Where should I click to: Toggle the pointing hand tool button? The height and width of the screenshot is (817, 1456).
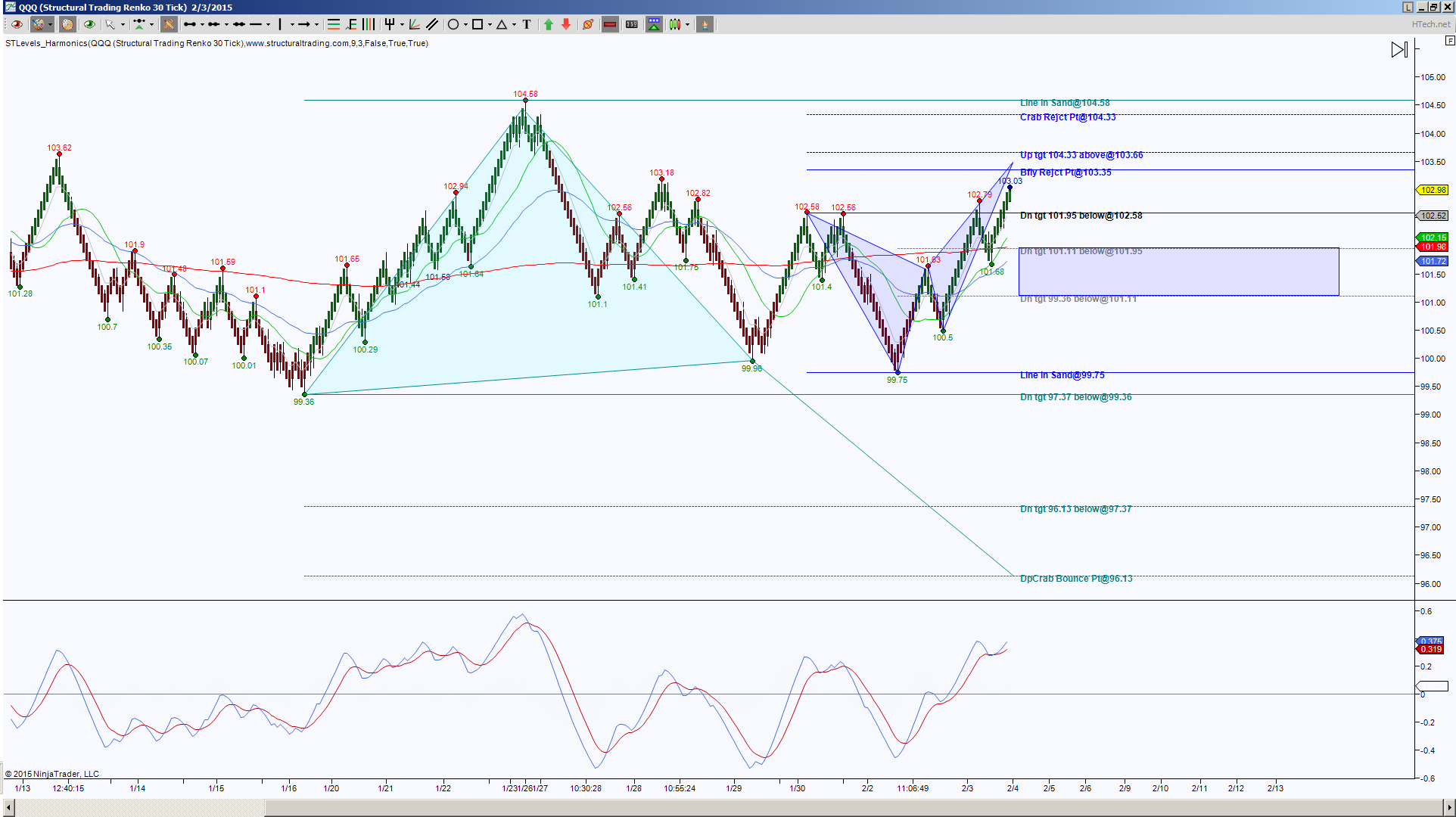click(705, 24)
